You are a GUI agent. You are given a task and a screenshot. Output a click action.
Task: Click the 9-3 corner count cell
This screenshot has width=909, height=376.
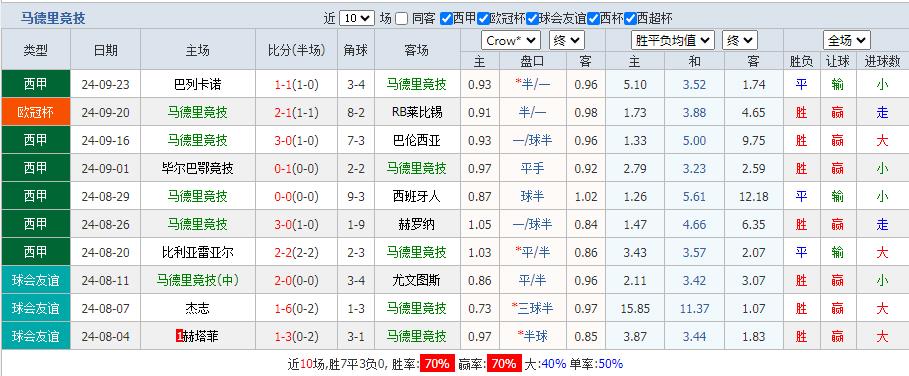(356, 196)
